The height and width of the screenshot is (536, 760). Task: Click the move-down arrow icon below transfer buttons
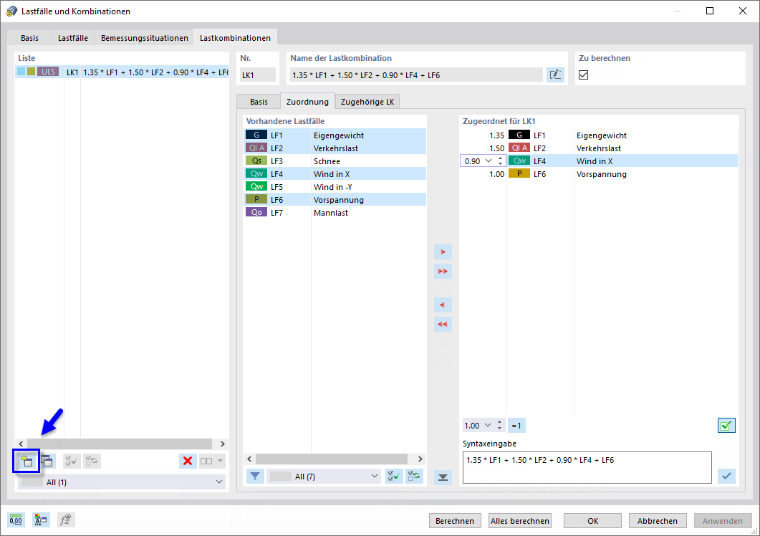[x=443, y=477]
